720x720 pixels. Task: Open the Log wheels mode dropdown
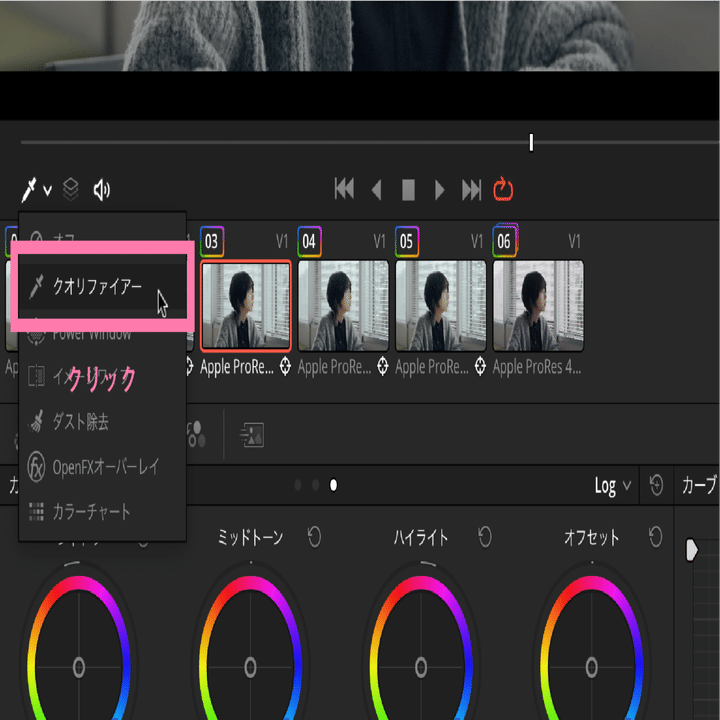tap(613, 486)
